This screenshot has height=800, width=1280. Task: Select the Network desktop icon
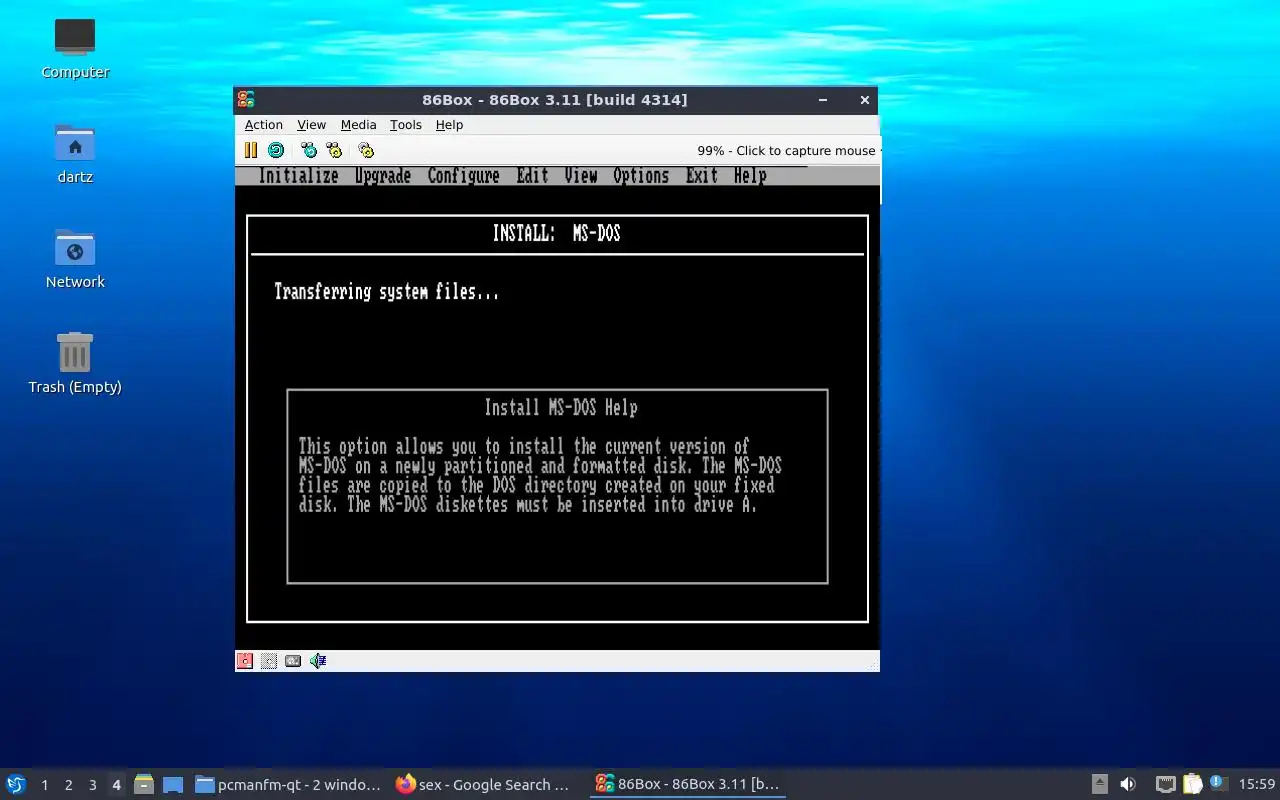click(75, 258)
